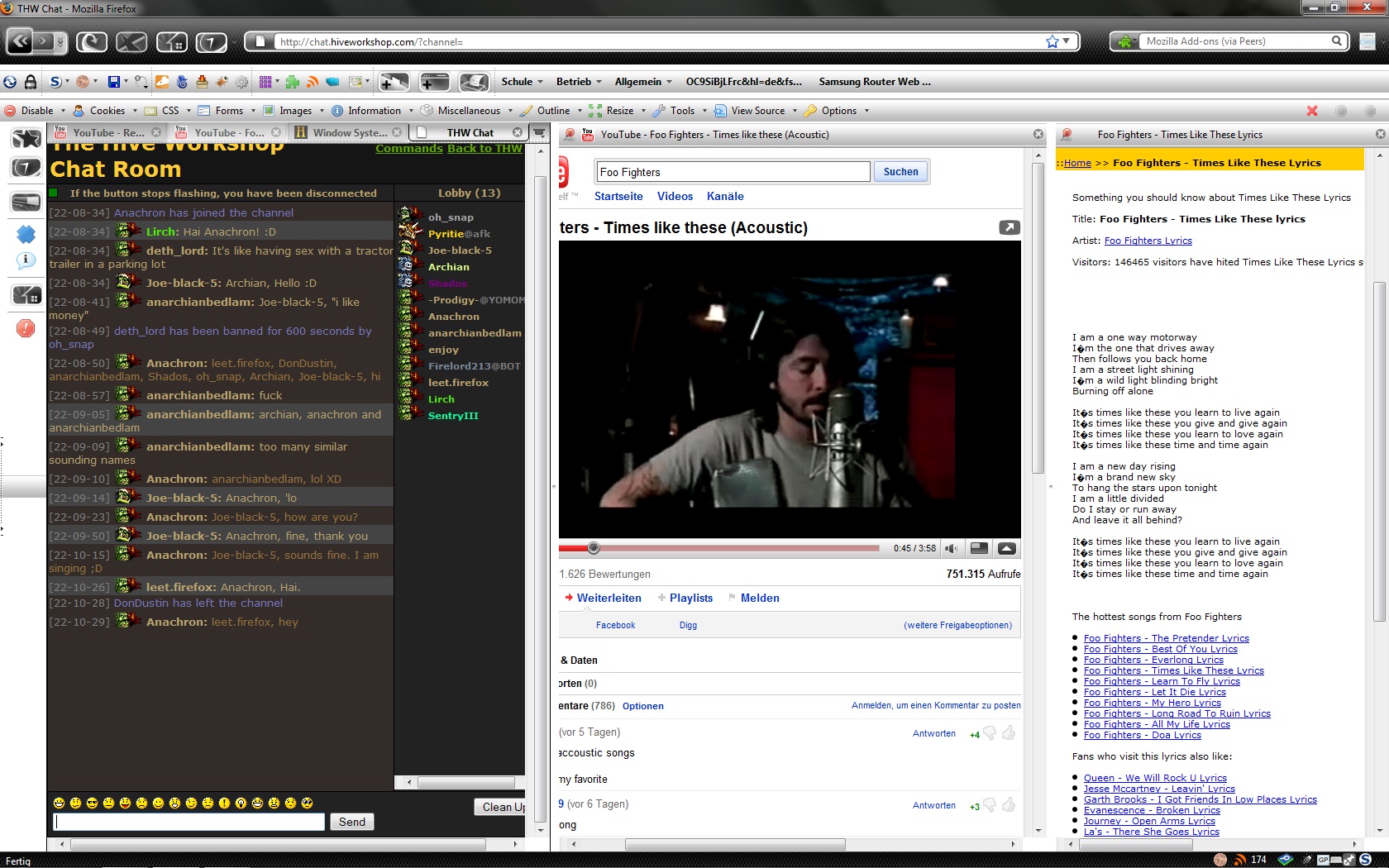Select user 'Archian' in the Lobby list
The height and width of the screenshot is (868, 1389).
[x=448, y=267]
